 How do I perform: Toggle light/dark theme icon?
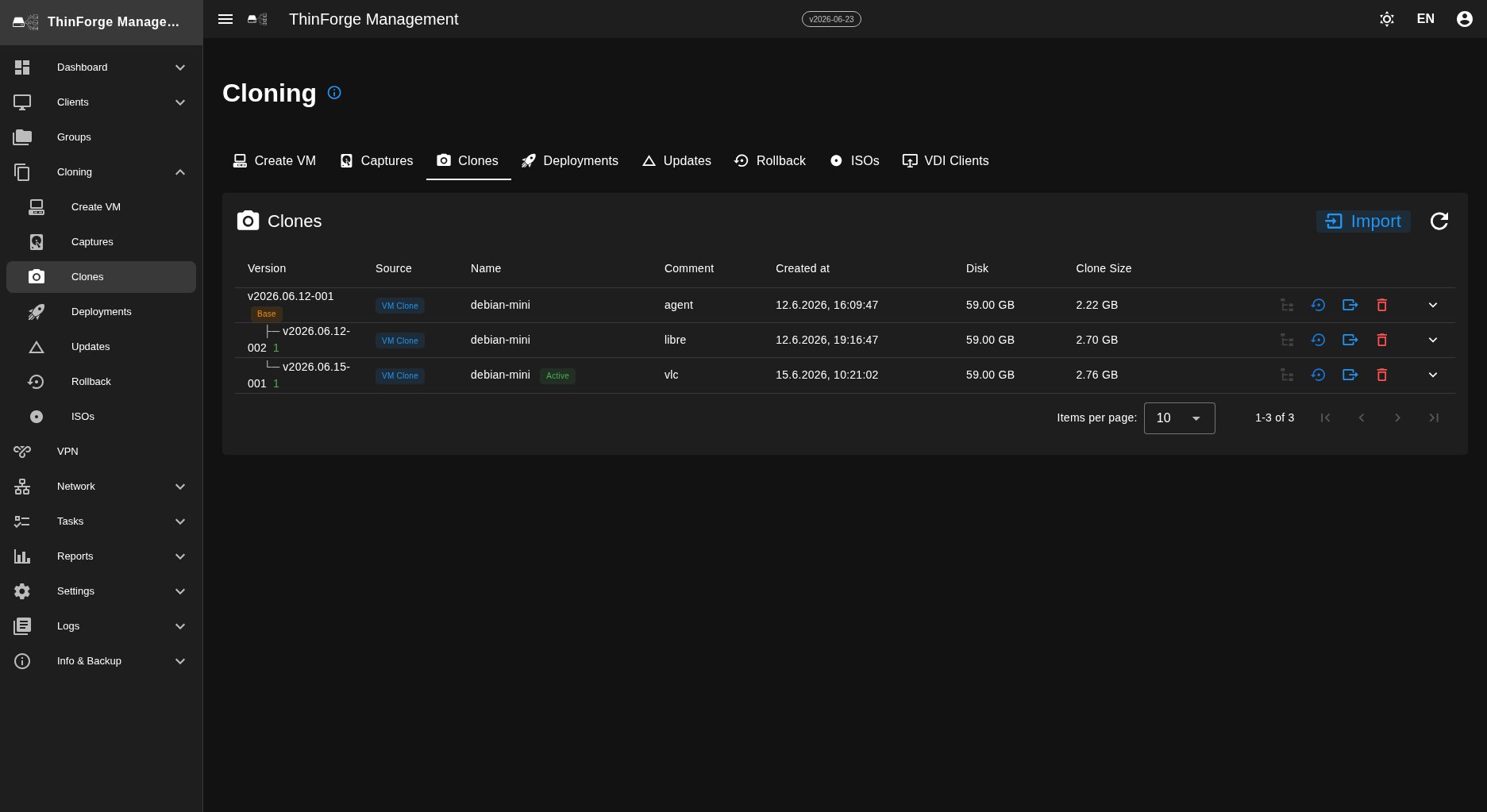[x=1386, y=19]
